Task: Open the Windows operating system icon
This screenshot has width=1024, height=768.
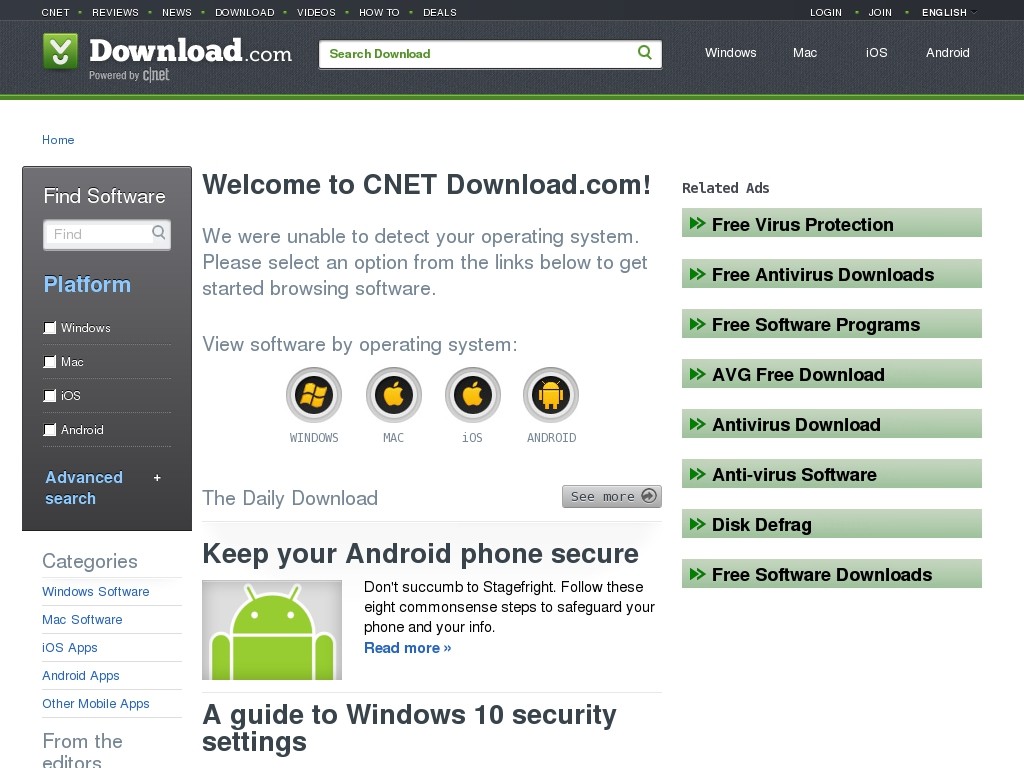Action: tap(314, 395)
